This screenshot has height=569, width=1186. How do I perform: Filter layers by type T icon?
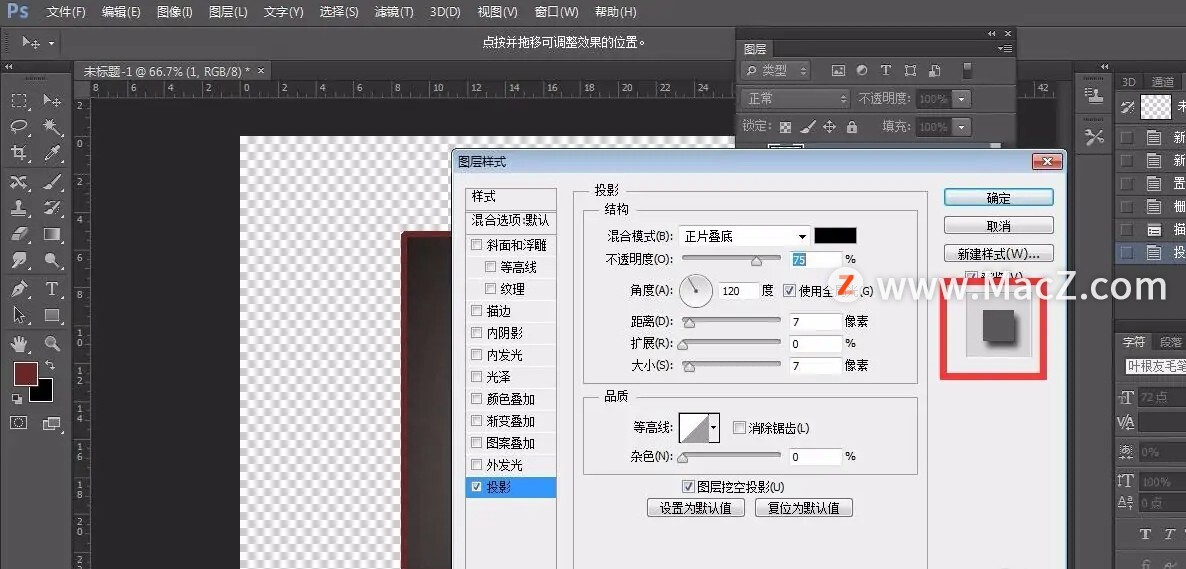click(886, 70)
